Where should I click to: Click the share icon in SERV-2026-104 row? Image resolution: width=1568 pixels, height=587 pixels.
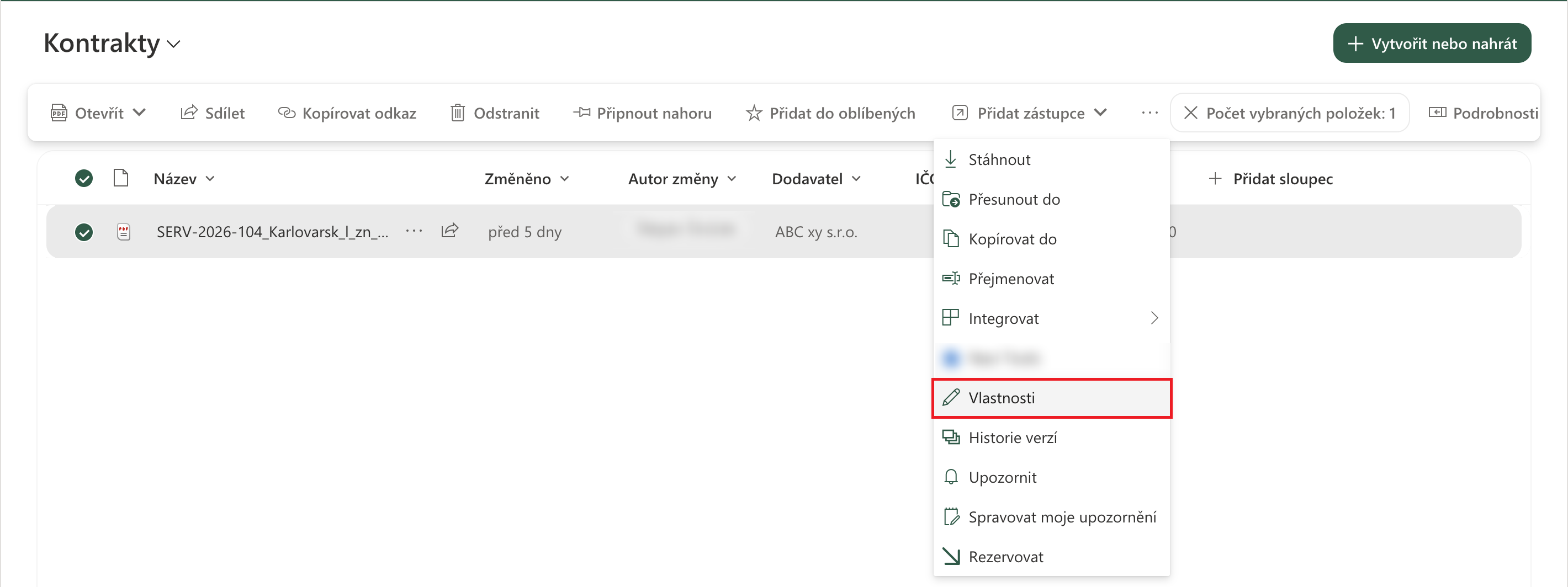450,231
